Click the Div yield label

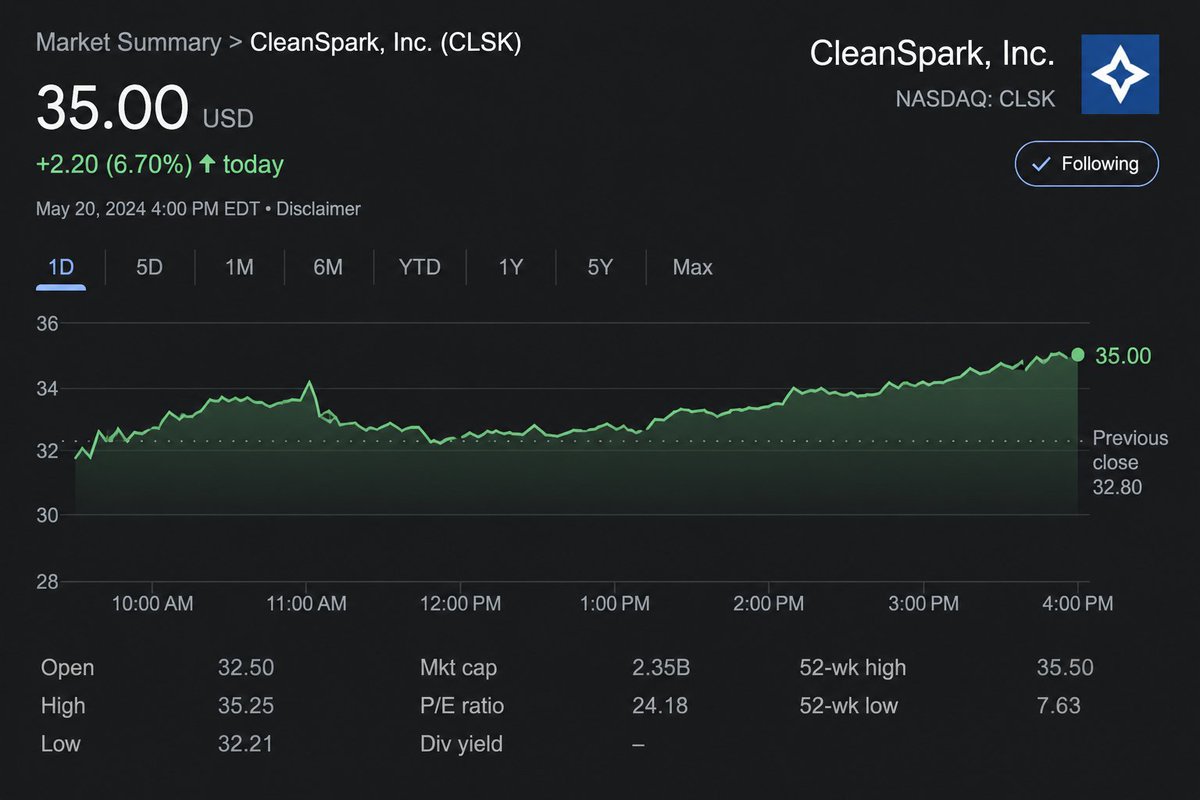click(x=462, y=744)
